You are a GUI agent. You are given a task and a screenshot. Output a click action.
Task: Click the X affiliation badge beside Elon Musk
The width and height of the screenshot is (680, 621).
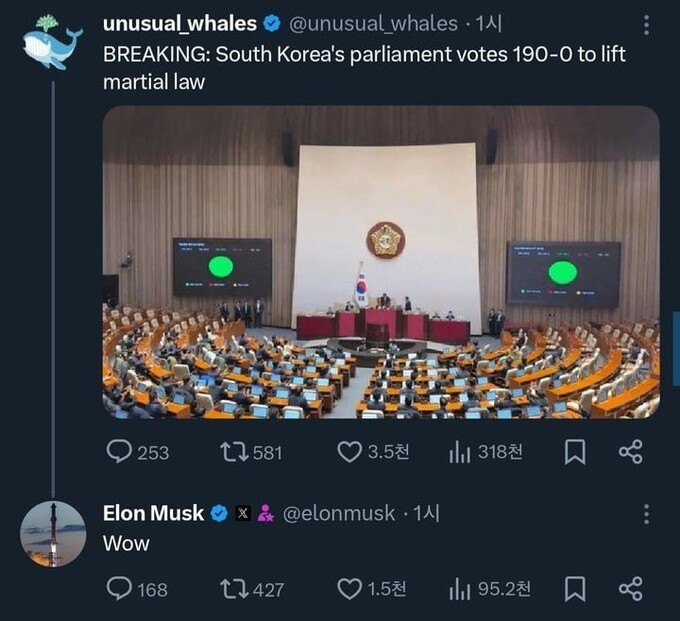point(243,514)
